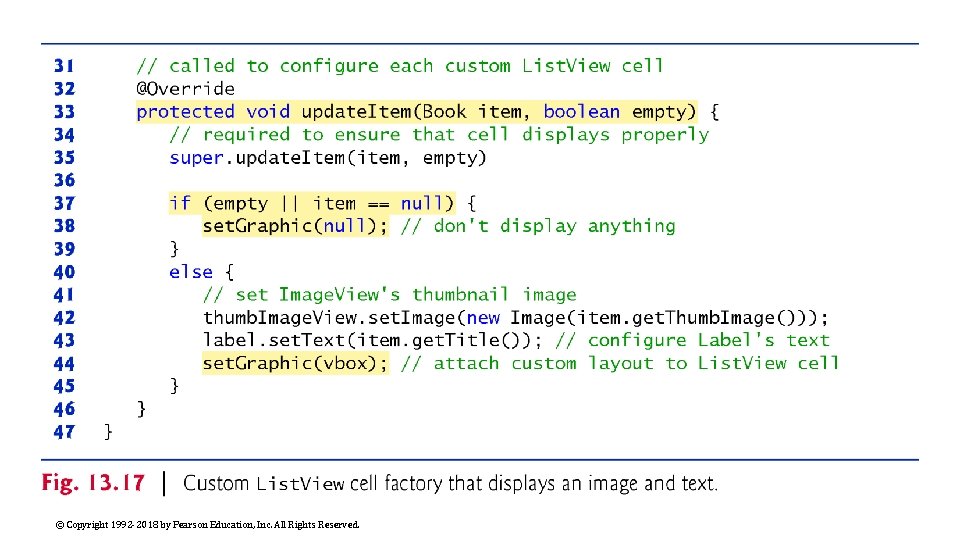The image size is (960, 540).
Task: Click the comment 'set ImageView's thumbnail image'
Action: pyautogui.click(x=389, y=295)
